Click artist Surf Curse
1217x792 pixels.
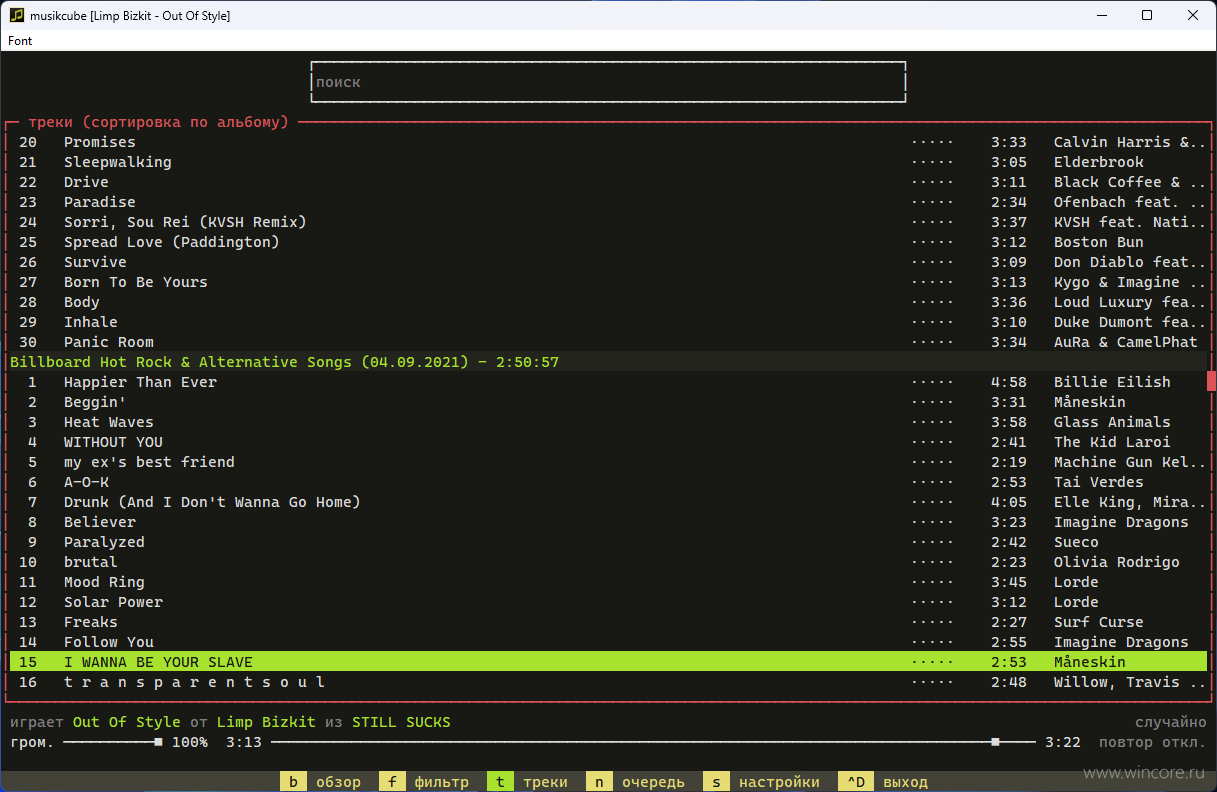(1099, 622)
